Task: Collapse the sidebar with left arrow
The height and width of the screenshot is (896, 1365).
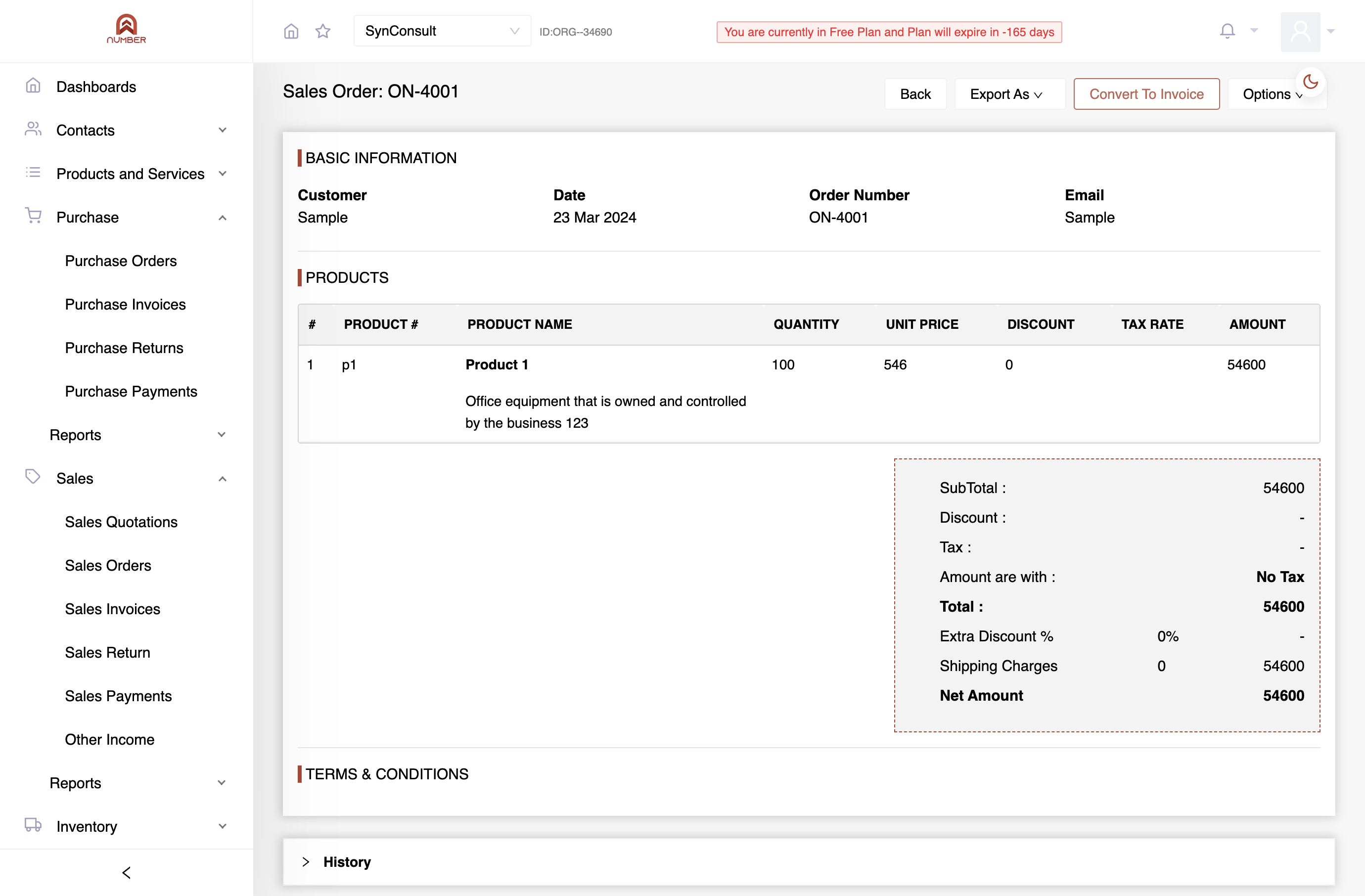Action: point(126,872)
